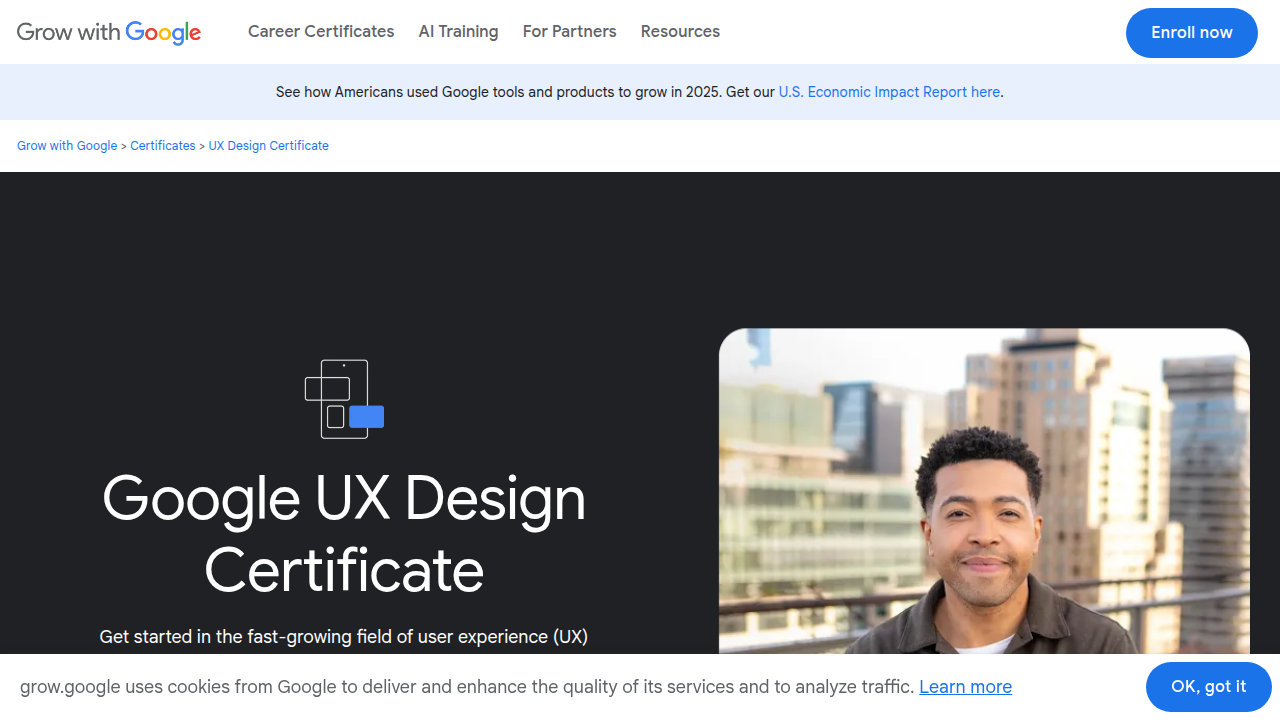
Task: Click the Grow with Google breadcrumb
Action: (x=66, y=145)
